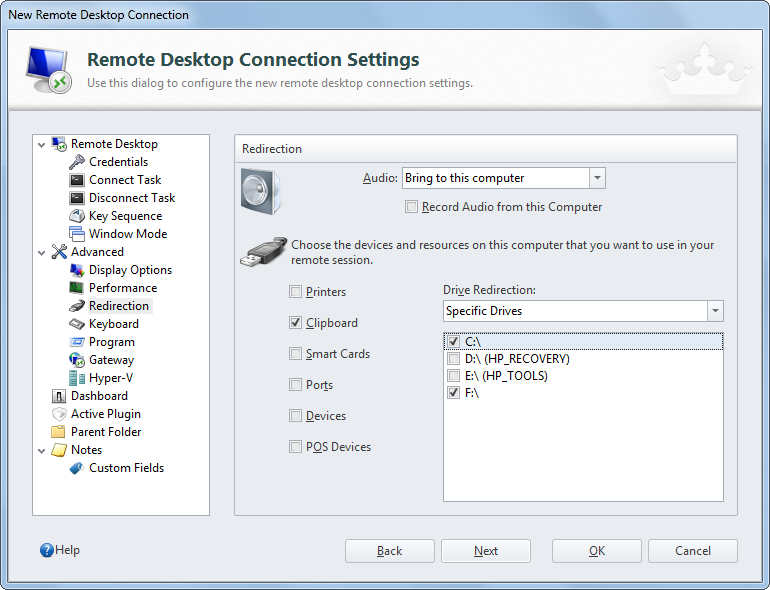Collapse the Advanced tree node
Viewport: 770px width, 590px height.
(x=42, y=252)
